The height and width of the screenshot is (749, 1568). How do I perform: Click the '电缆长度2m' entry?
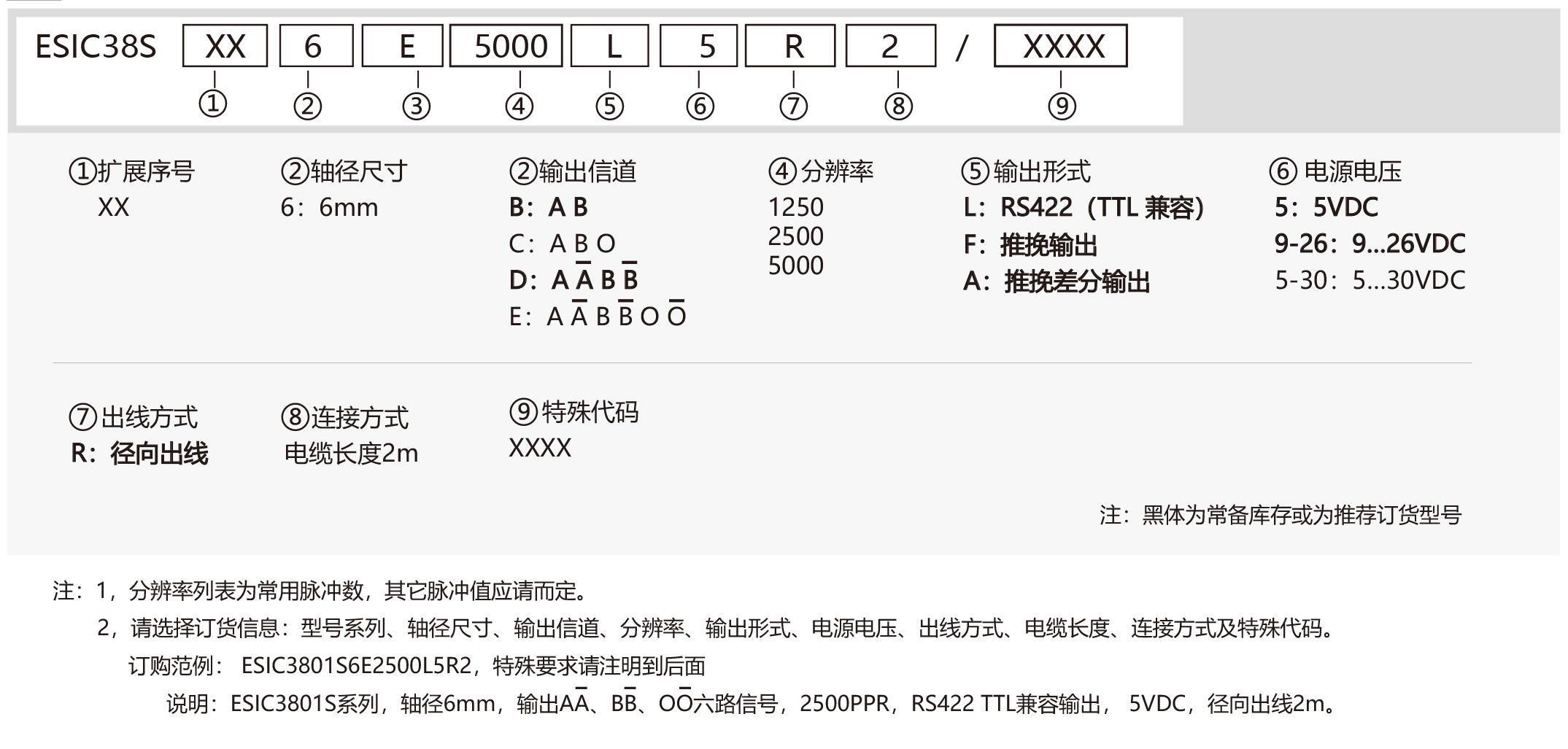click(351, 454)
